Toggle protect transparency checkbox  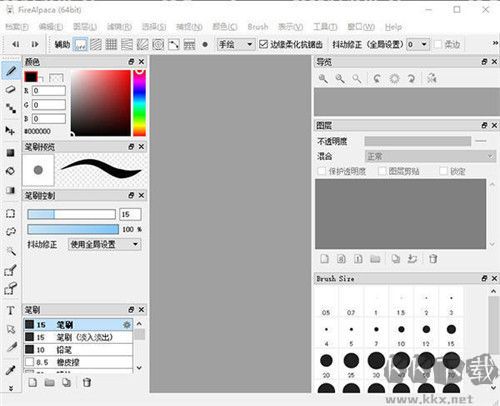tap(321, 171)
